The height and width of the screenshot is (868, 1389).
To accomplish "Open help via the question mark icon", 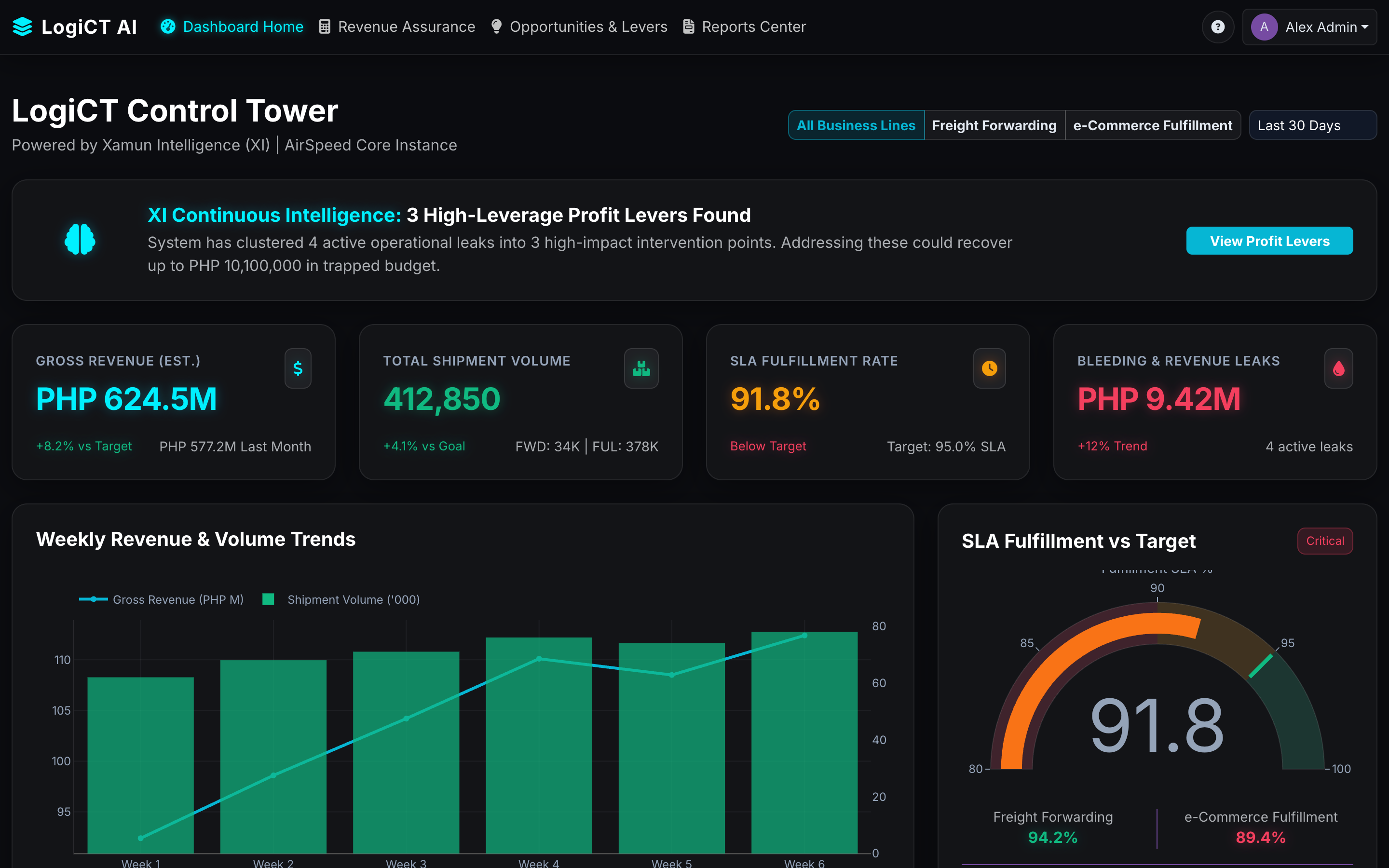I will [x=1217, y=27].
